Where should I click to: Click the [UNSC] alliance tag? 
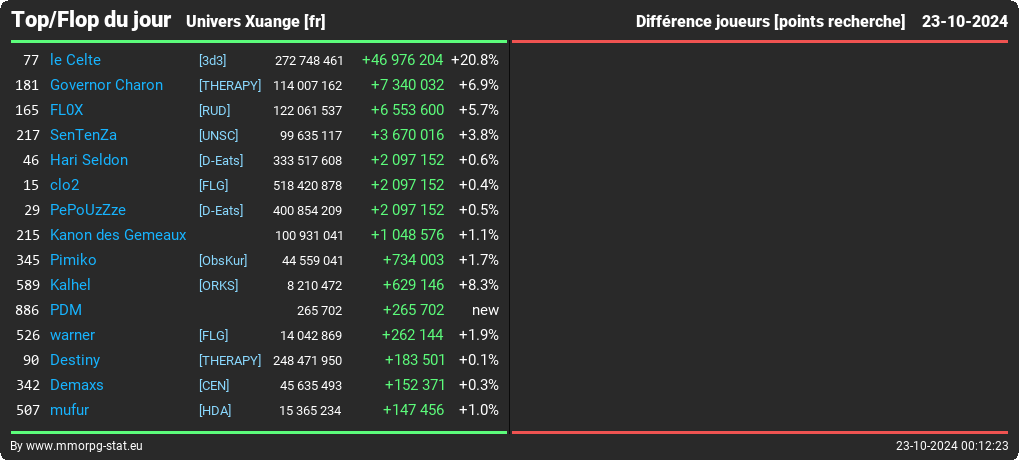pos(218,136)
